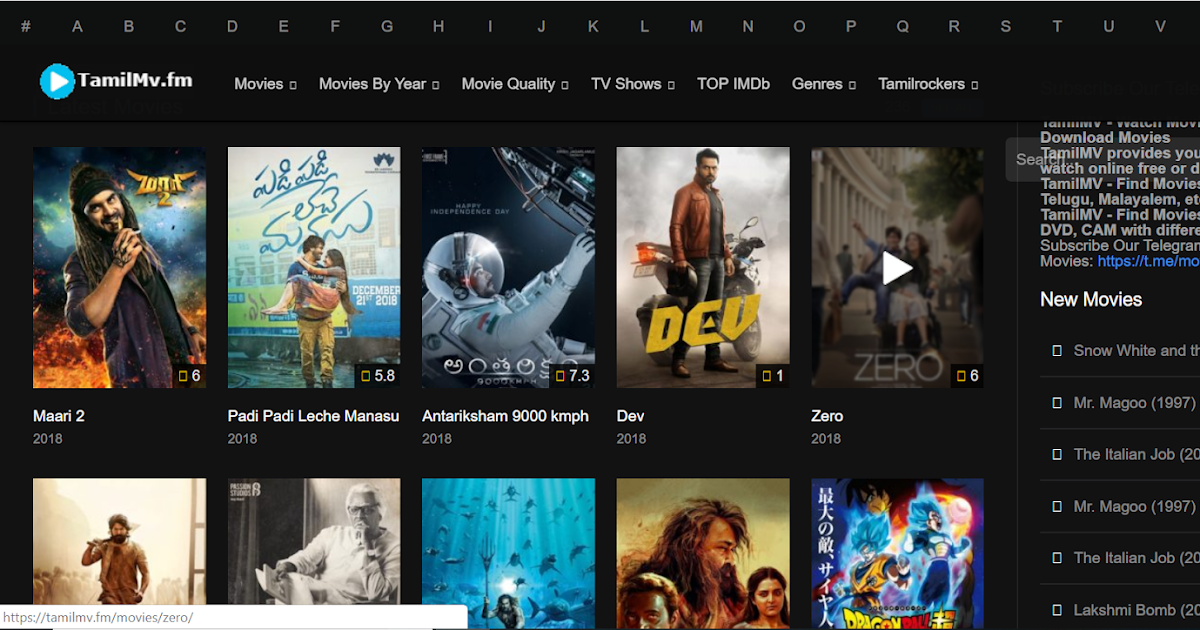Filter titles by letter M
The image size is (1200, 630).
click(x=696, y=26)
